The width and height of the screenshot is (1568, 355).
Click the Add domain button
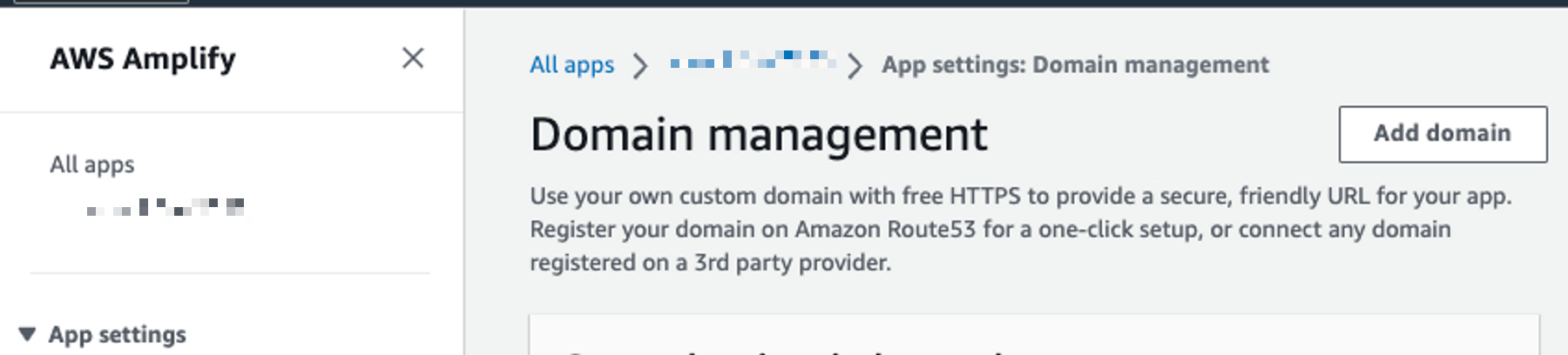pyautogui.click(x=1443, y=134)
